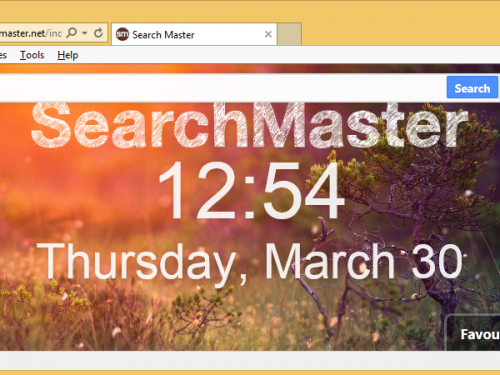
Task: Open the Help menu
Action: [x=68, y=55]
